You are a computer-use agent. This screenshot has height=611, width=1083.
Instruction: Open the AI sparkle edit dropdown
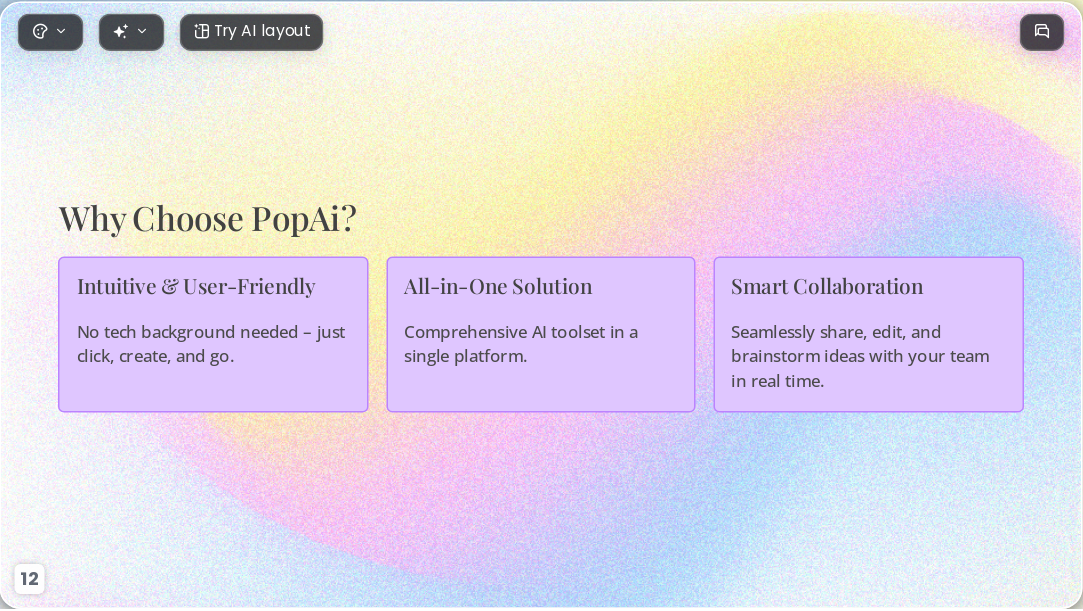[131, 32]
